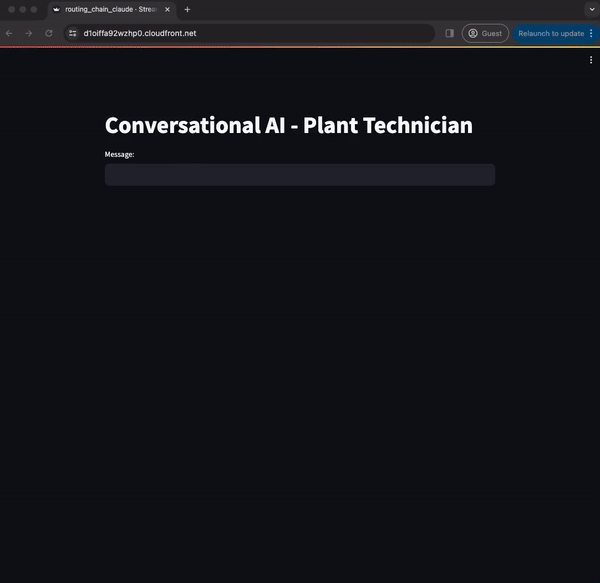Viewport: 600px width, 583px height.
Task: Select the routing_chain_claude tab
Action: tap(111, 10)
